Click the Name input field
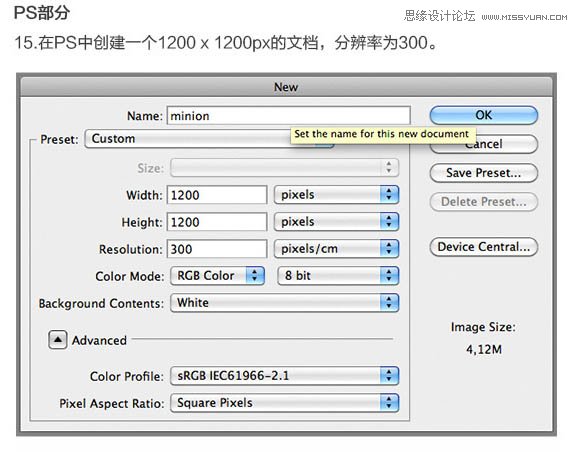This screenshot has height=452, width=578. (x=289, y=116)
